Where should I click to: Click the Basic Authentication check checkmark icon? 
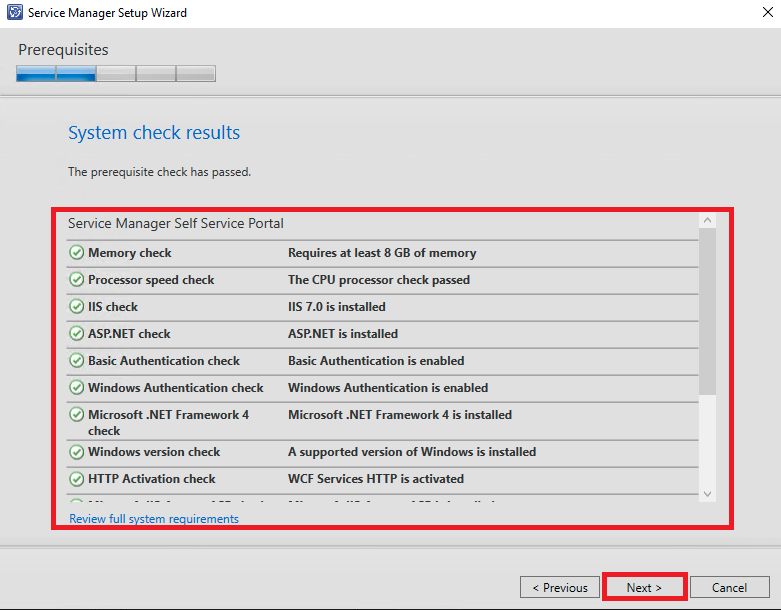coord(76,360)
